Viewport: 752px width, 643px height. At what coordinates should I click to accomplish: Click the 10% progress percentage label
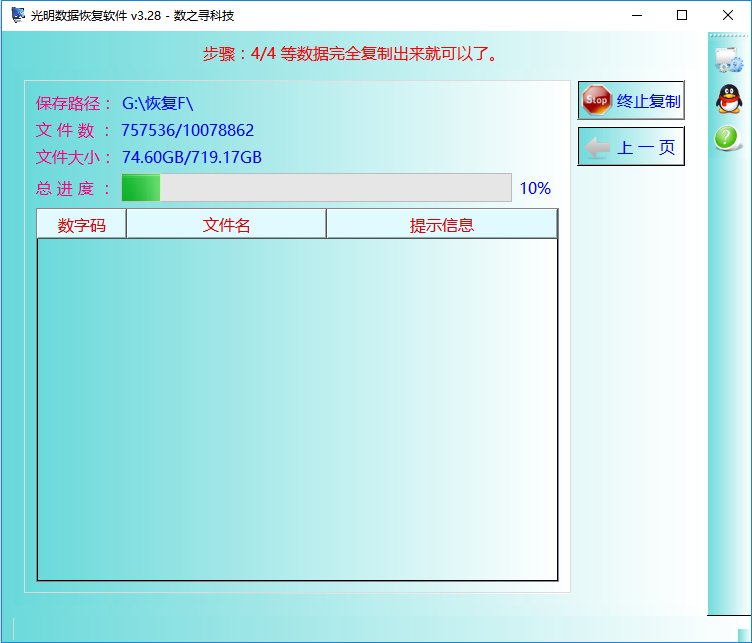click(x=535, y=188)
